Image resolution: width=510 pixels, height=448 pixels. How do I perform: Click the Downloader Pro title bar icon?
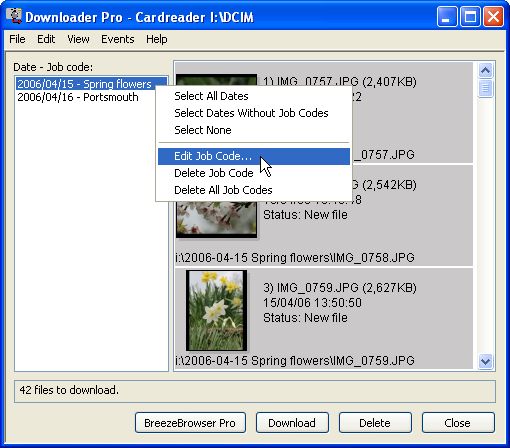coord(14,16)
